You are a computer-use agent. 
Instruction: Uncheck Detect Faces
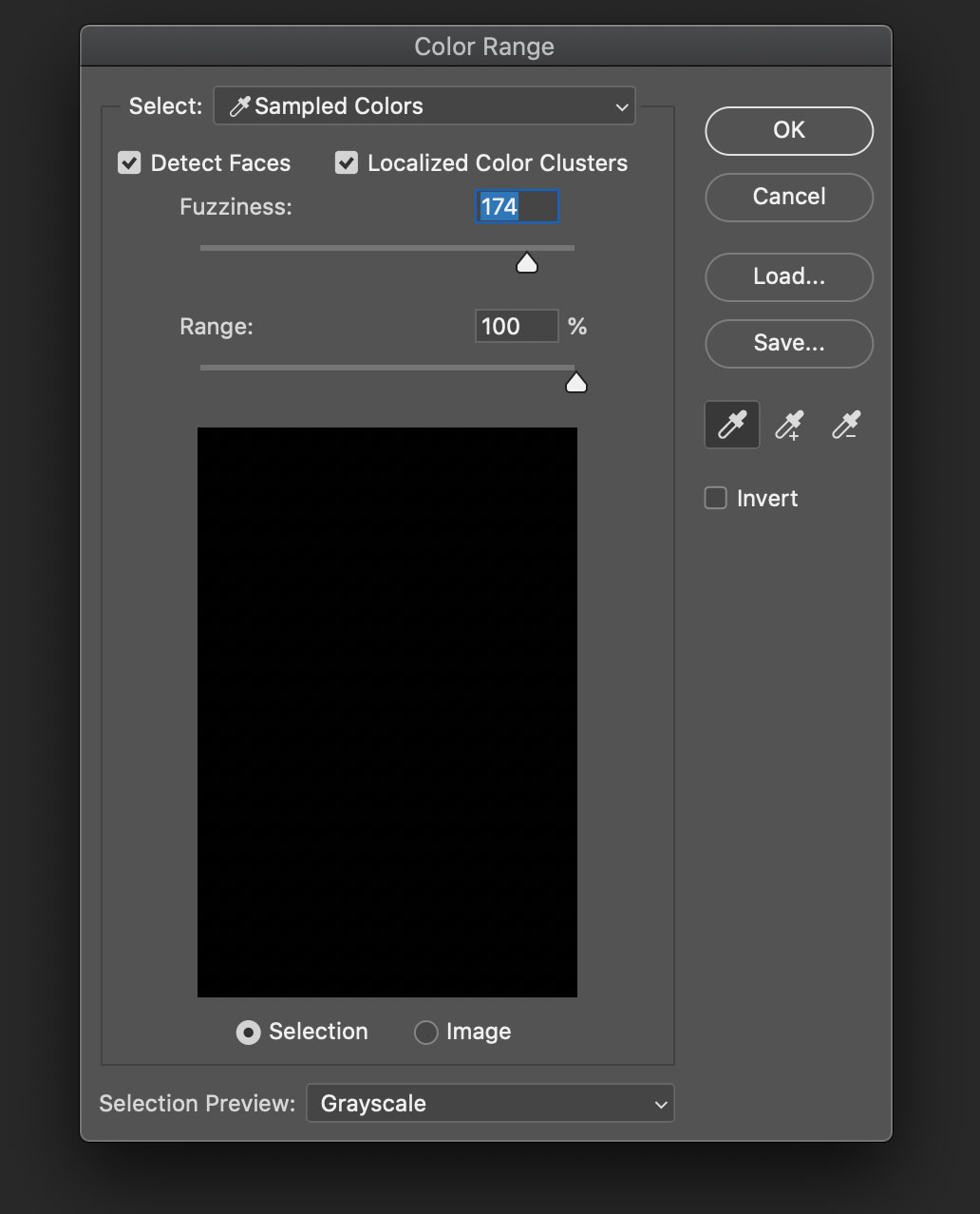pos(129,162)
